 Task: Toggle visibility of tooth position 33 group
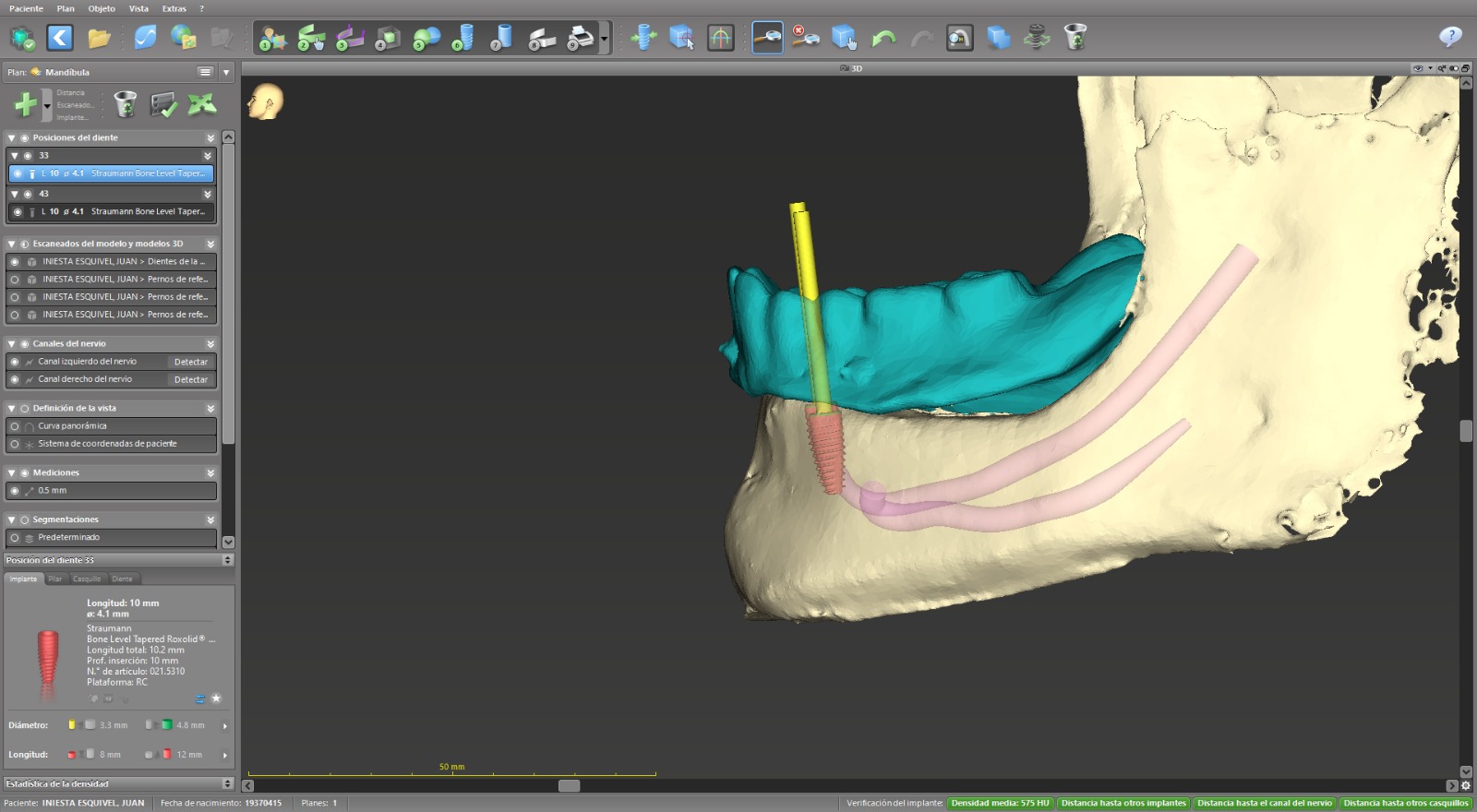pyautogui.click(x=28, y=156)
